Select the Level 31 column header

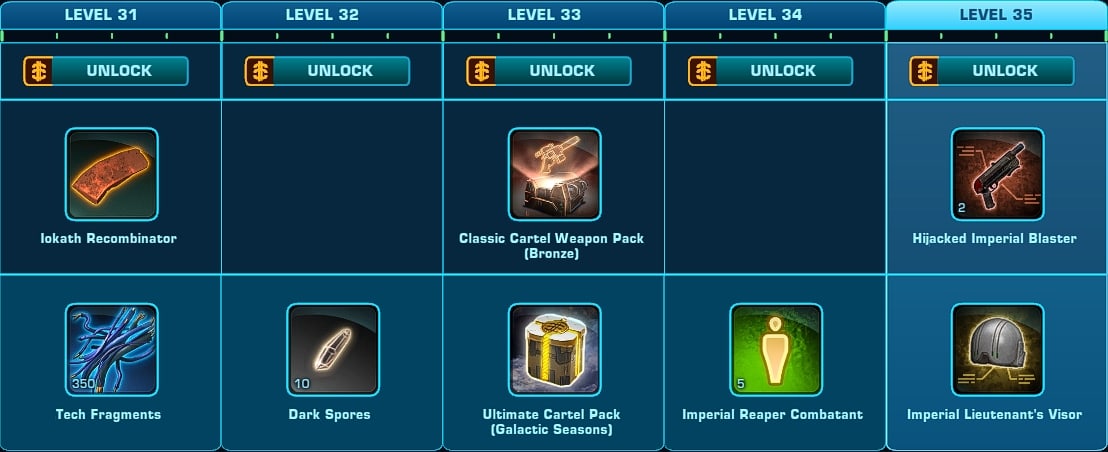pyautogui.click(x=111, y=15)
